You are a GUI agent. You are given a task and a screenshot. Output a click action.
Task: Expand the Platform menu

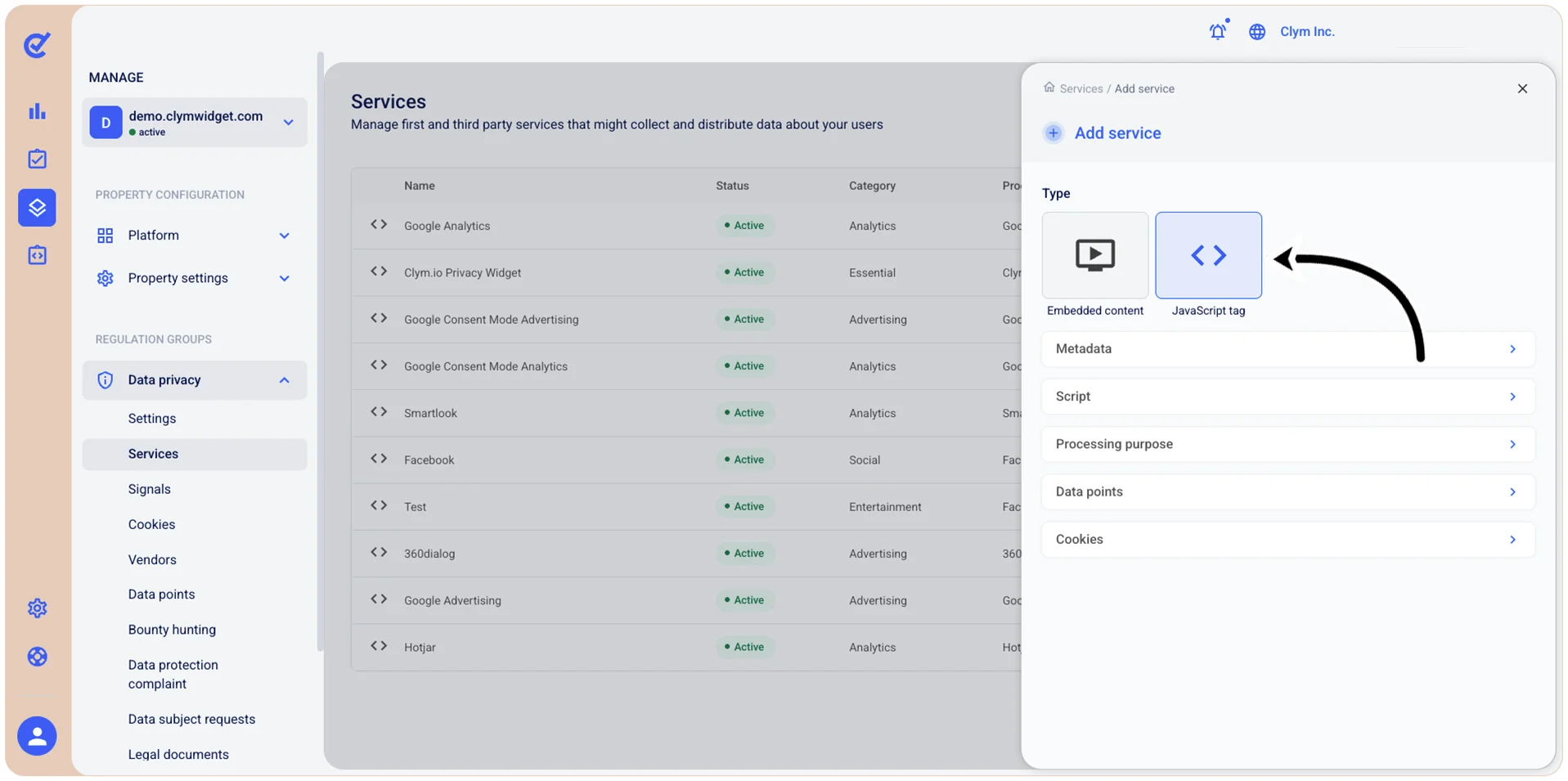195,236
